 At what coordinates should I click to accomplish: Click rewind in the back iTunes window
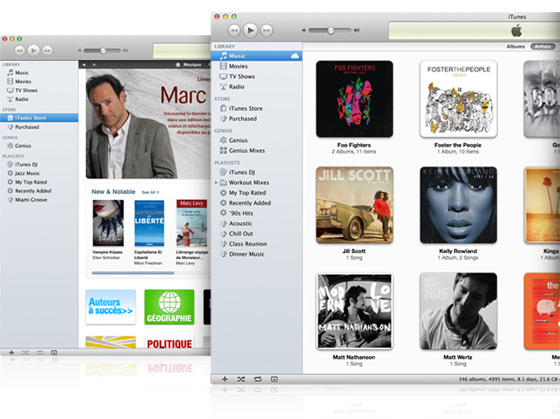click(20, 50)
